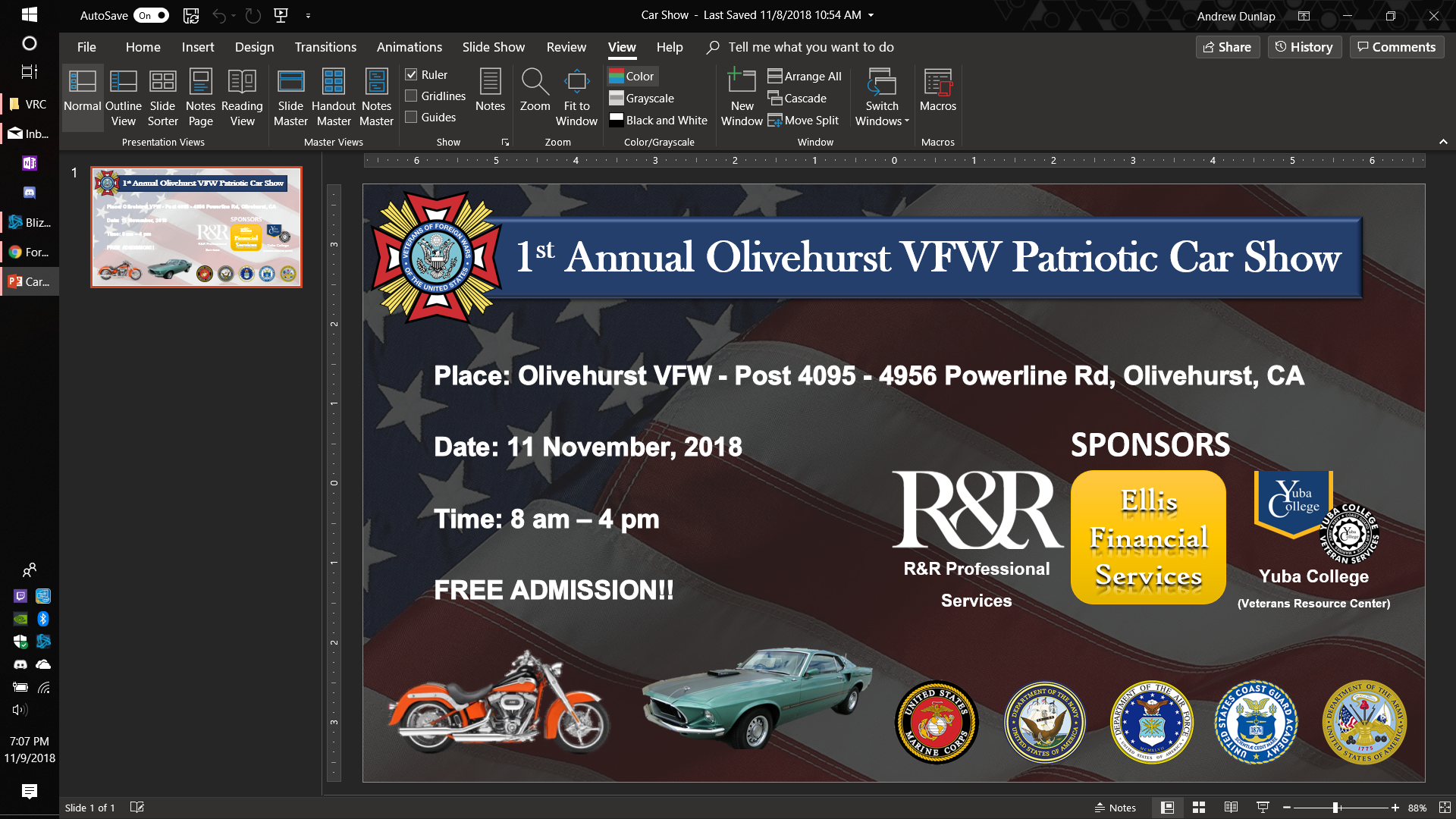Switch to the Animations tab
Screen dimensions: 1456x819
click(x=409, y=47)
